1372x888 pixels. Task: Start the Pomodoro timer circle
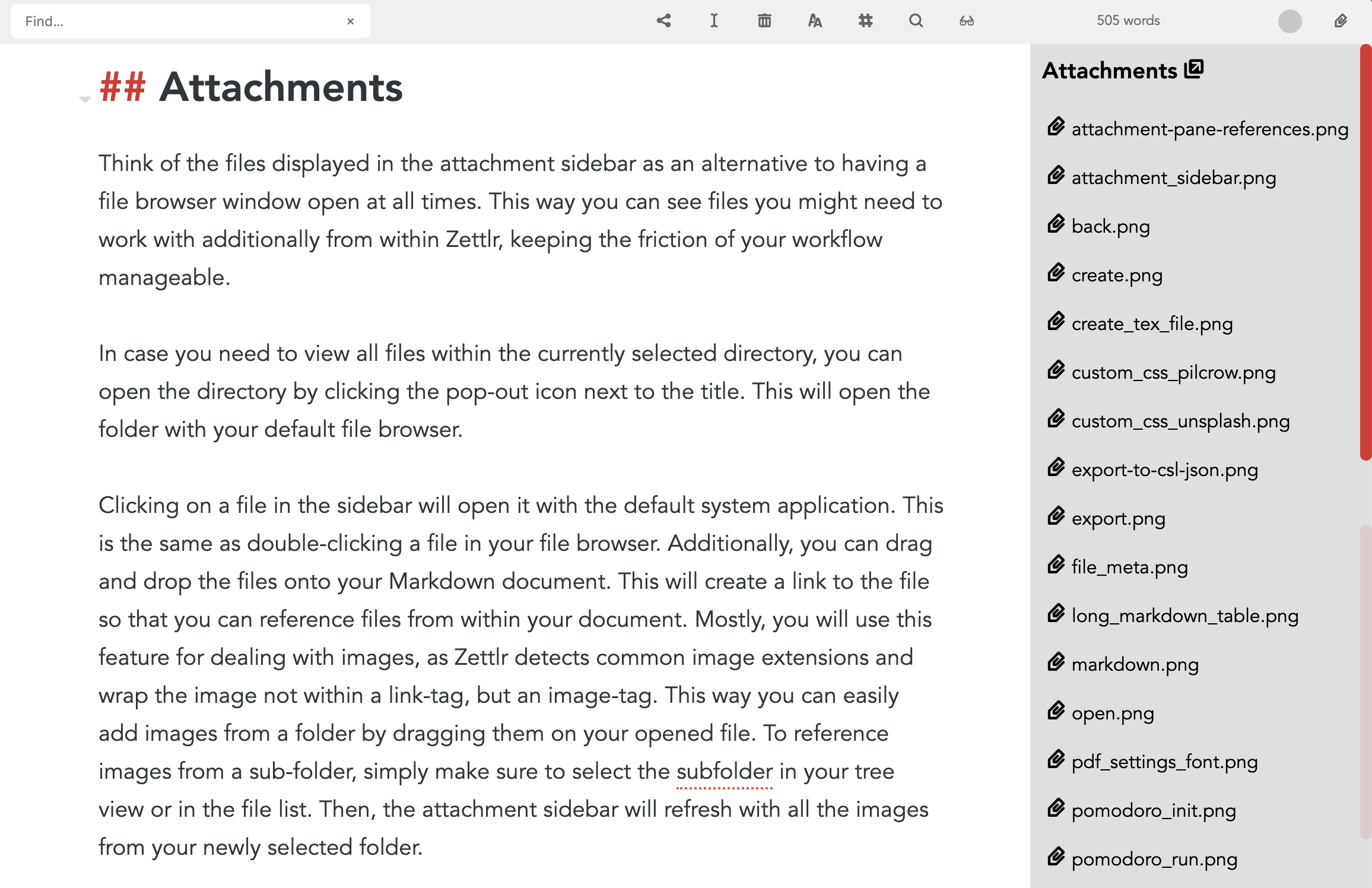[x=1289, y=21]
